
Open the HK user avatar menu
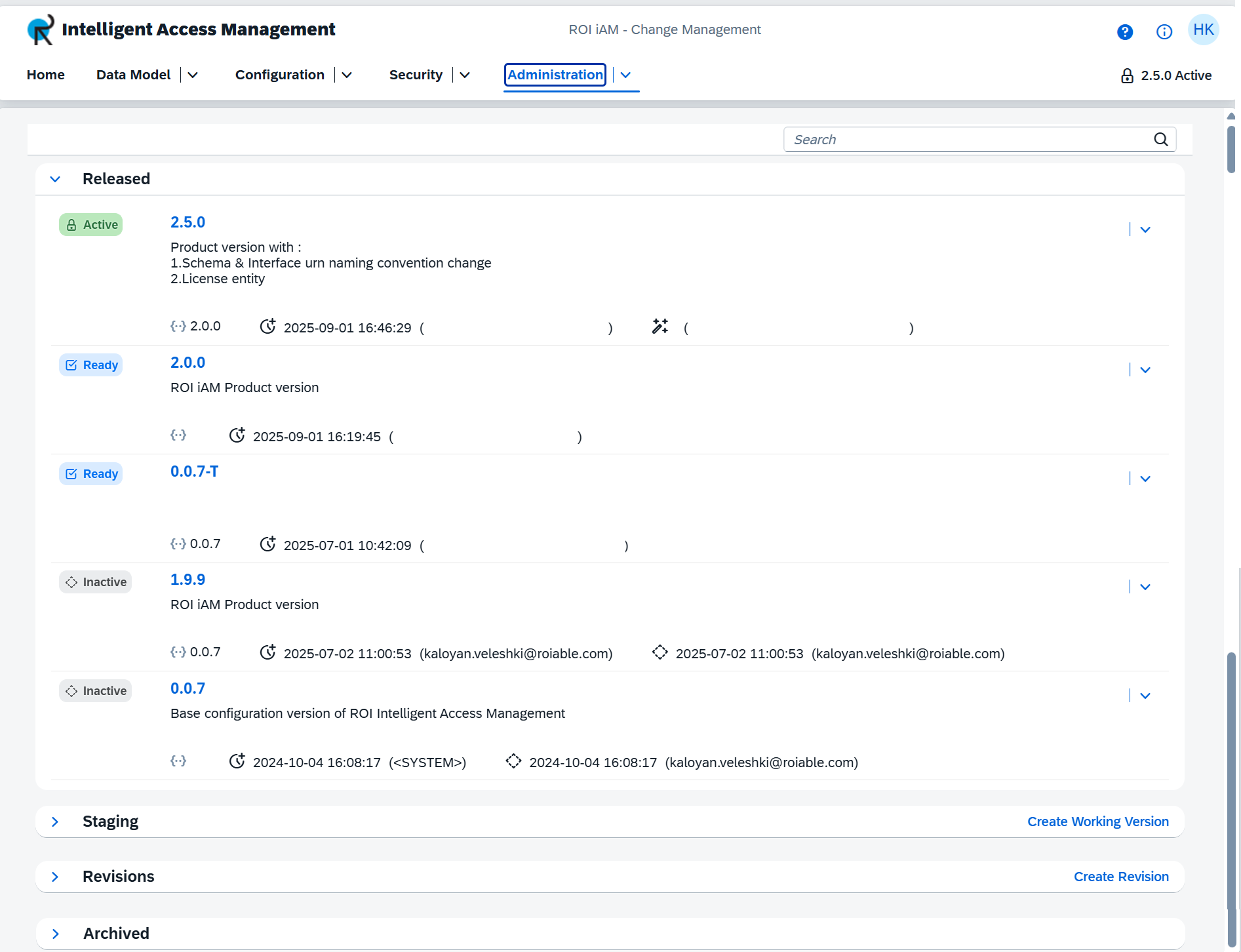coord(1203,30)
